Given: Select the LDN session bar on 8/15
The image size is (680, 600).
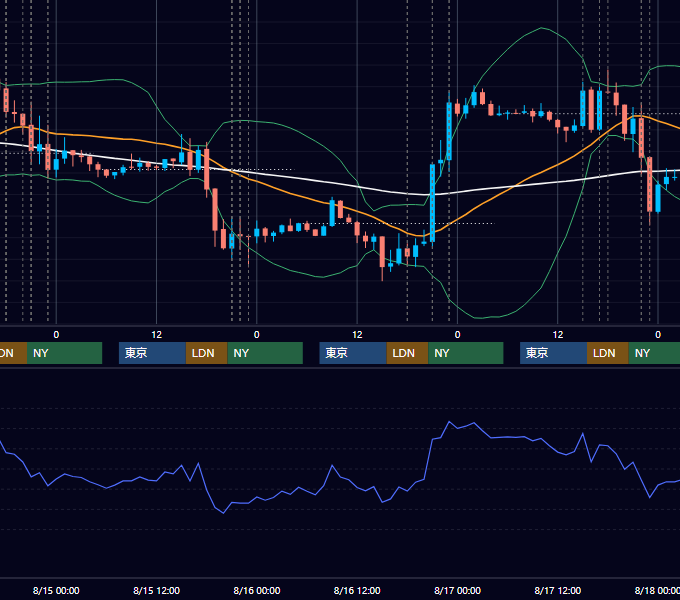Looking at the screenshot, I should pyautogui.click(x=206, y=353).
